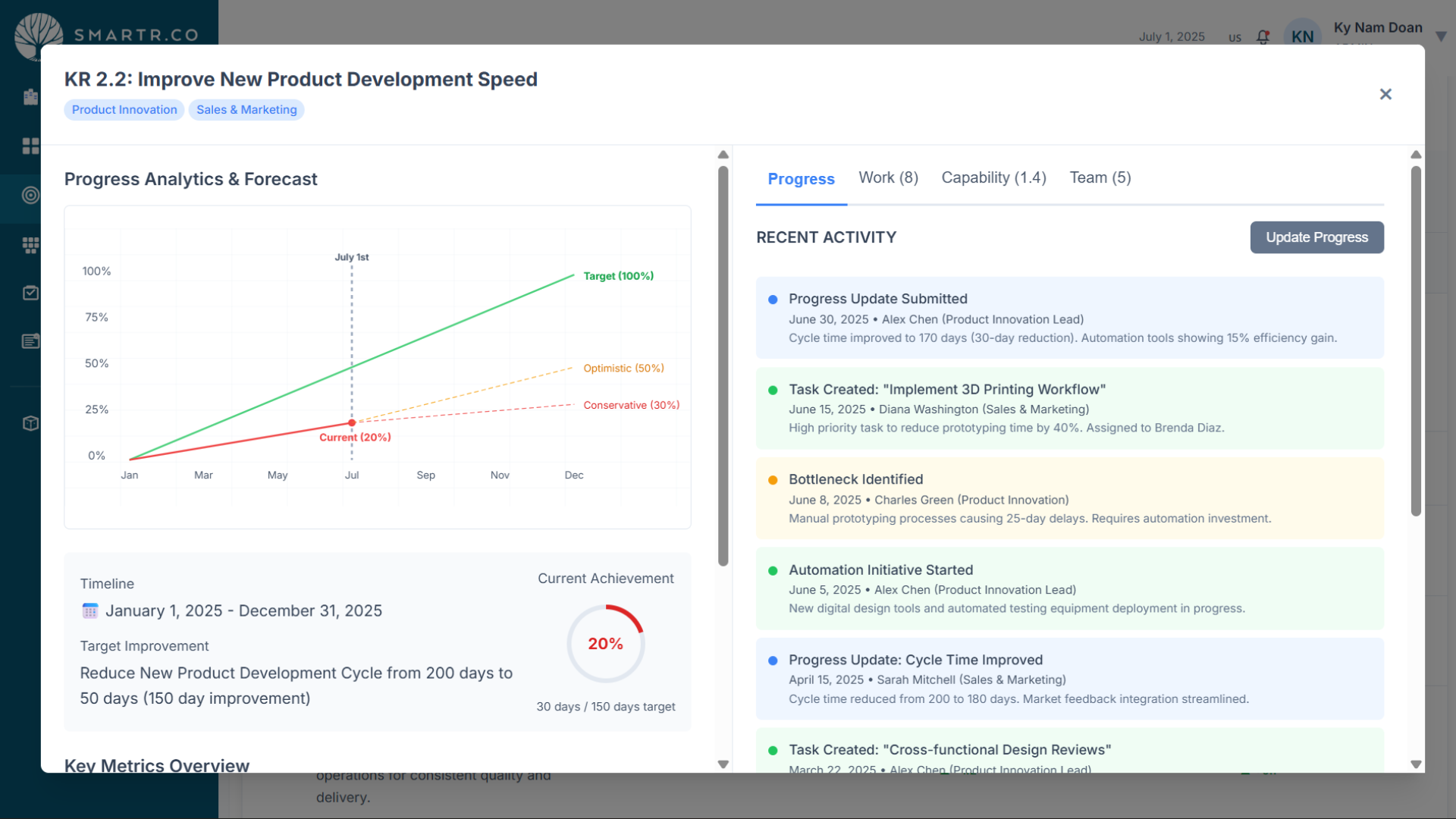Open the notifications bell icon
Screen dimensions: 1456x819
point(1263,36)
